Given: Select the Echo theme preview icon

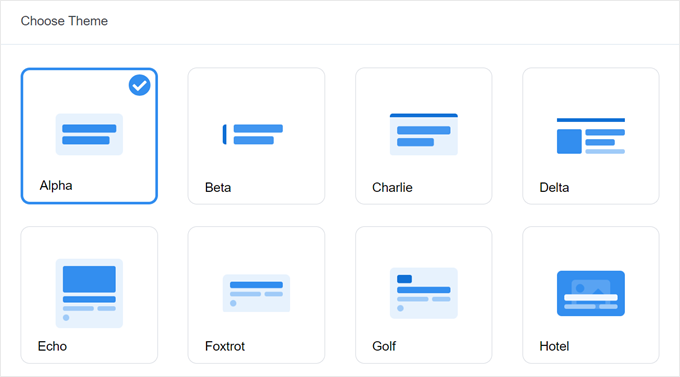Looking at the screenshot, I should coord(89,293).
